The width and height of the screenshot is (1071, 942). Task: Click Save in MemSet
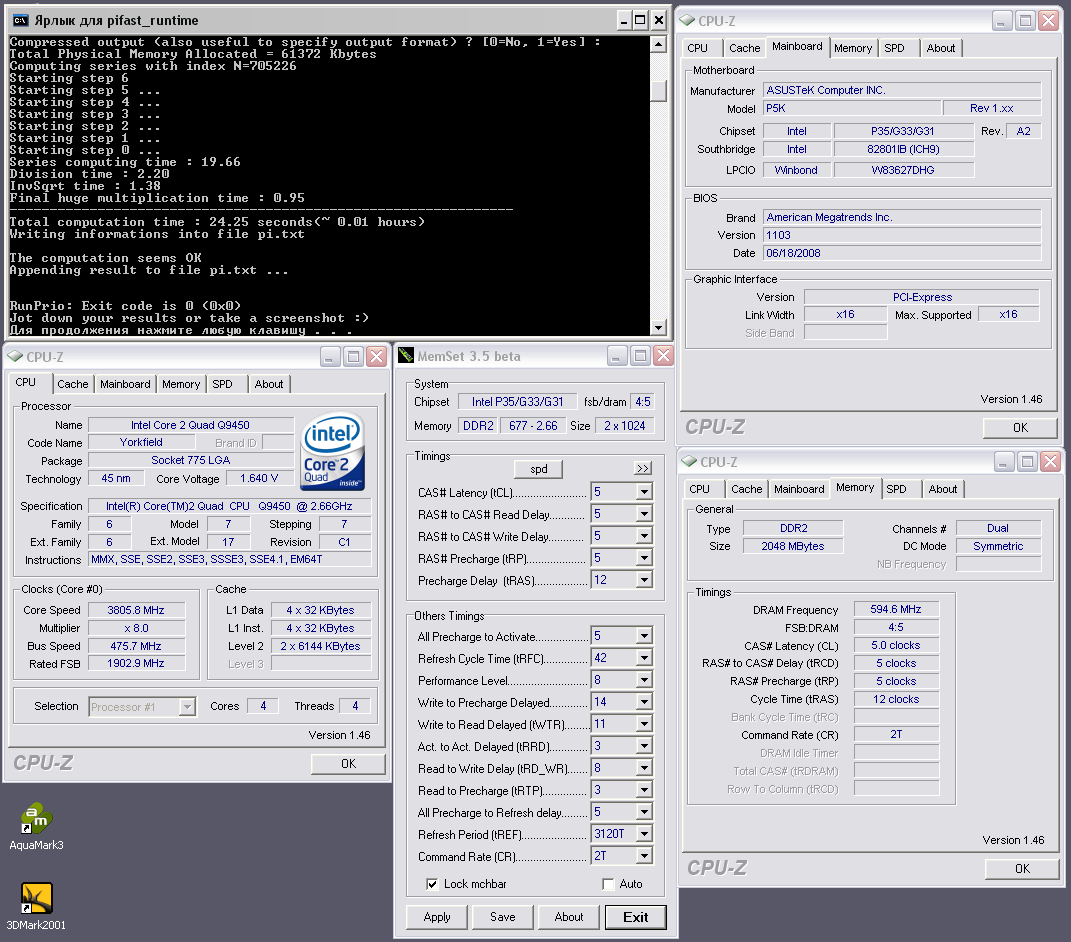coord(502,917)
